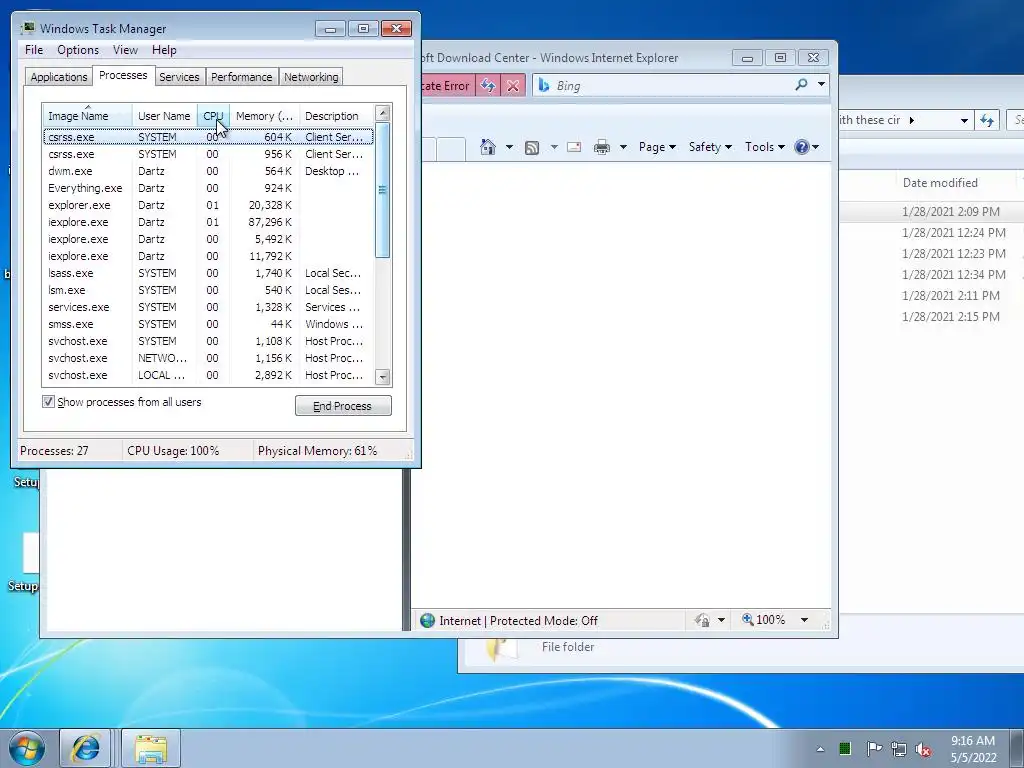Select the Processes tab
The width and height of the screenshot is (1024, 768).
pyautogui.click(x=123, y=75)
